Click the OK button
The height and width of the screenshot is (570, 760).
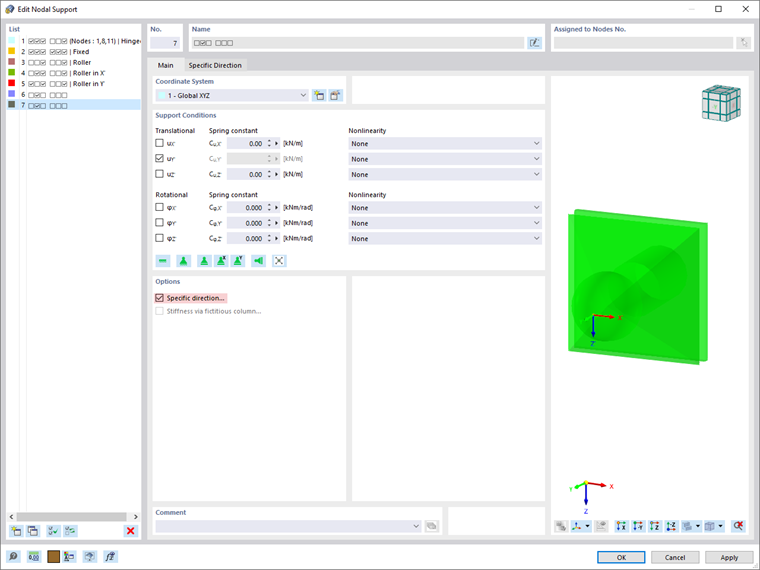621,557
